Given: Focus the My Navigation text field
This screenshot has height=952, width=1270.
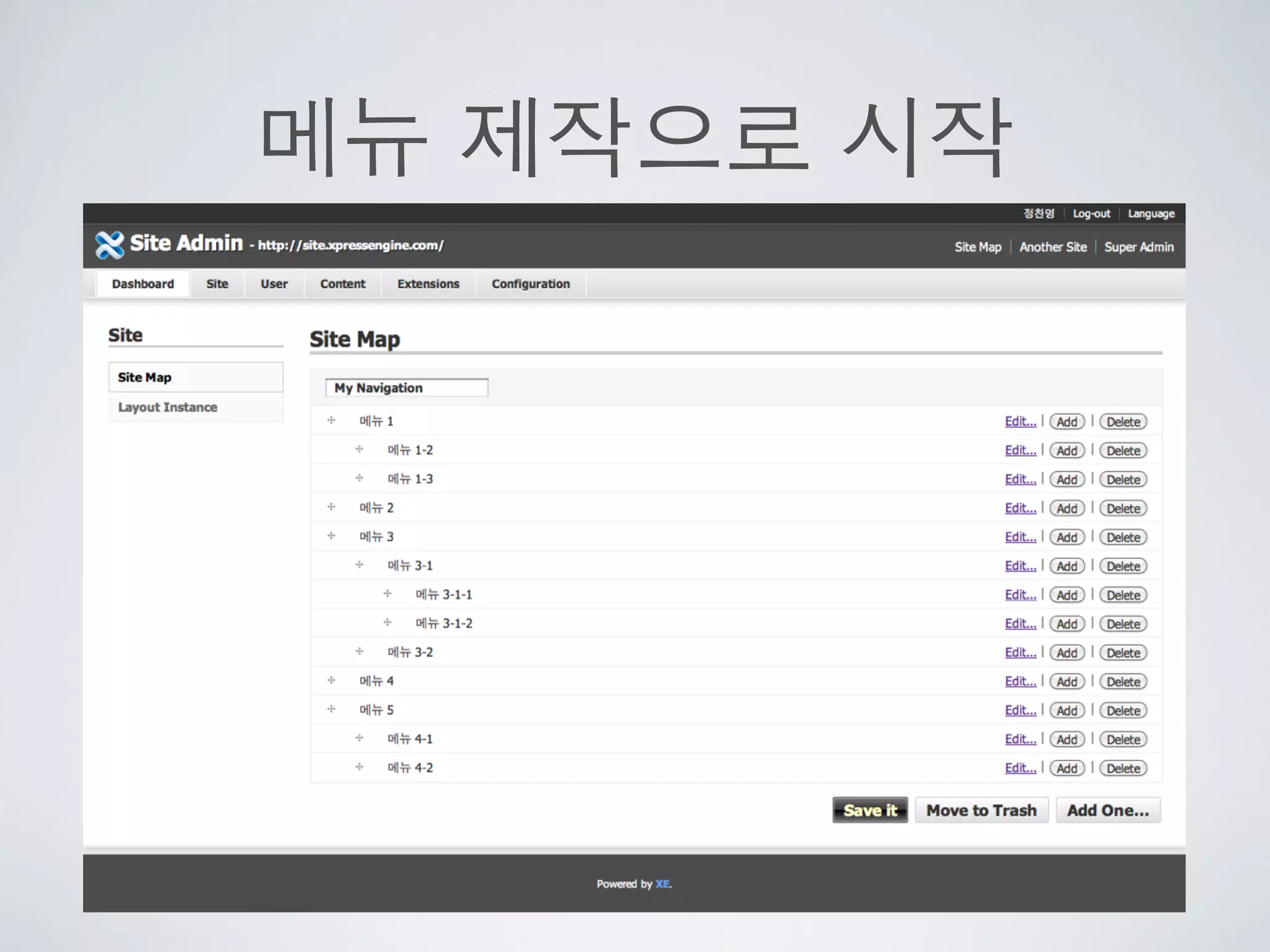Looking at the screenshot, I should [407, 388].
